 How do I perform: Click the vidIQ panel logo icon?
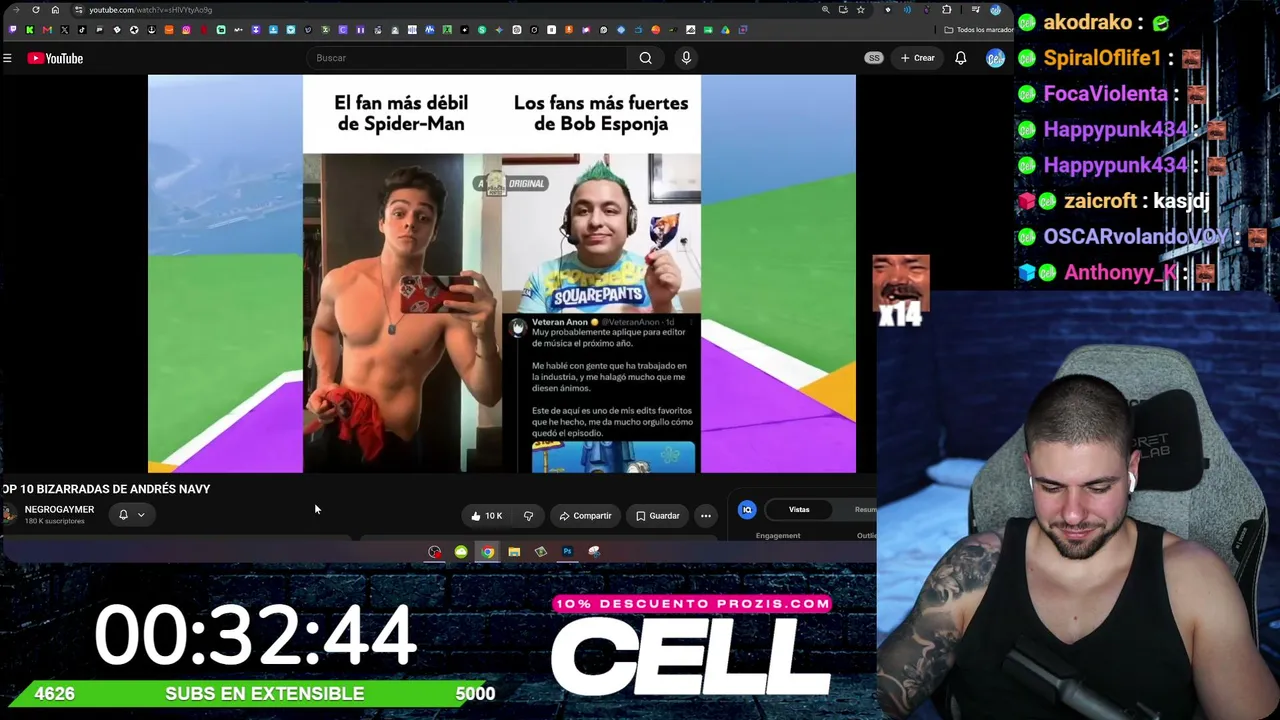tap(747, 510)
